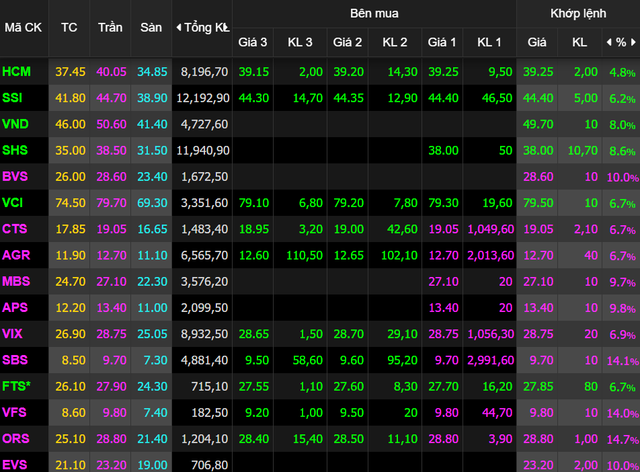Click the ORS percent change 14.7% cell
This screenshot has height=472, width=640.
click(621, 438)
